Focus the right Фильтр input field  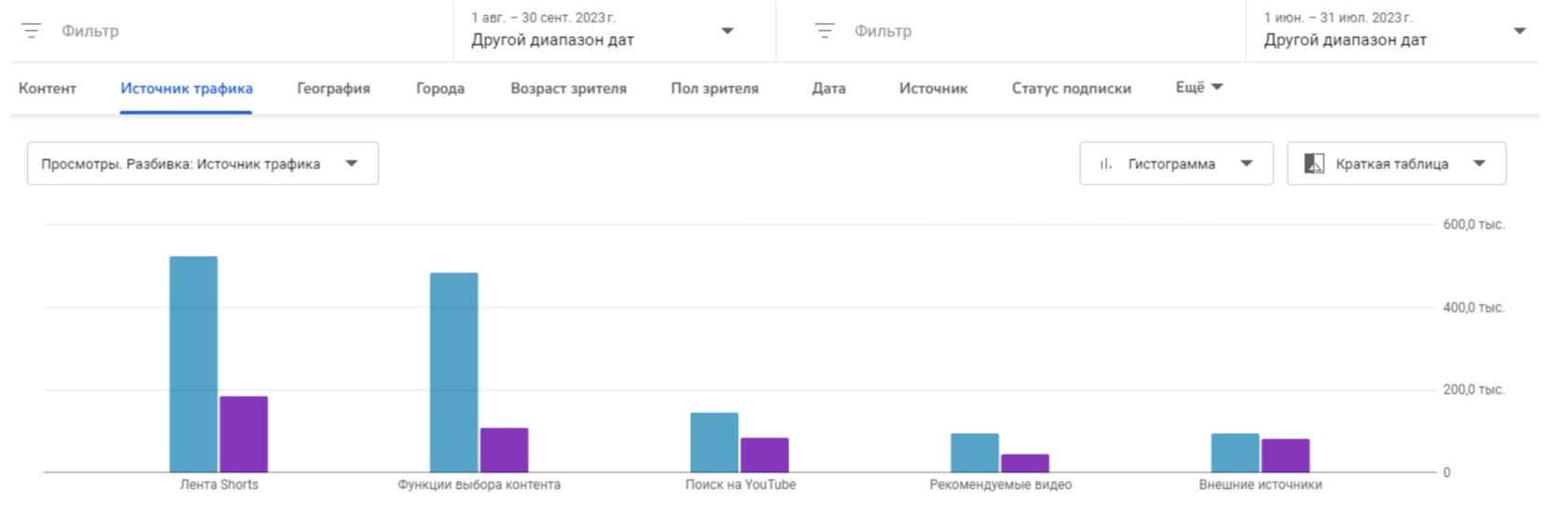point(1011,31)
